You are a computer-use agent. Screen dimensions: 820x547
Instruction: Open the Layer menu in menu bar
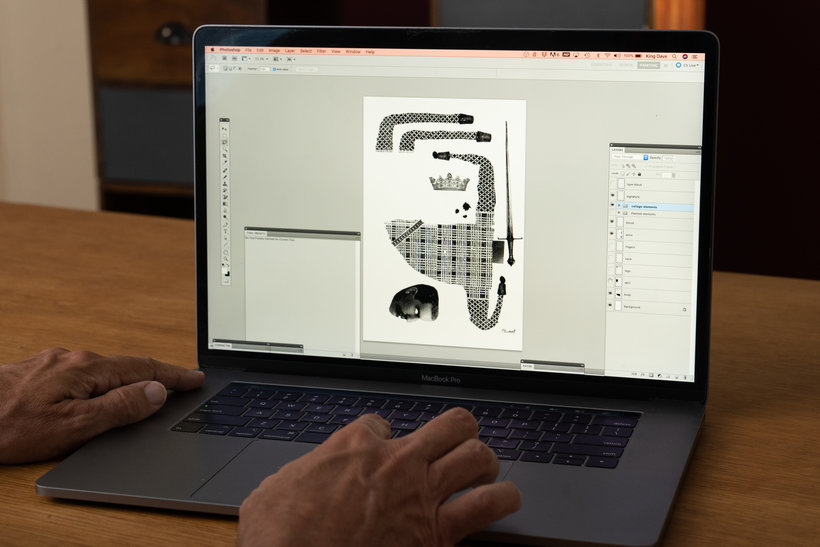[289, 51]
